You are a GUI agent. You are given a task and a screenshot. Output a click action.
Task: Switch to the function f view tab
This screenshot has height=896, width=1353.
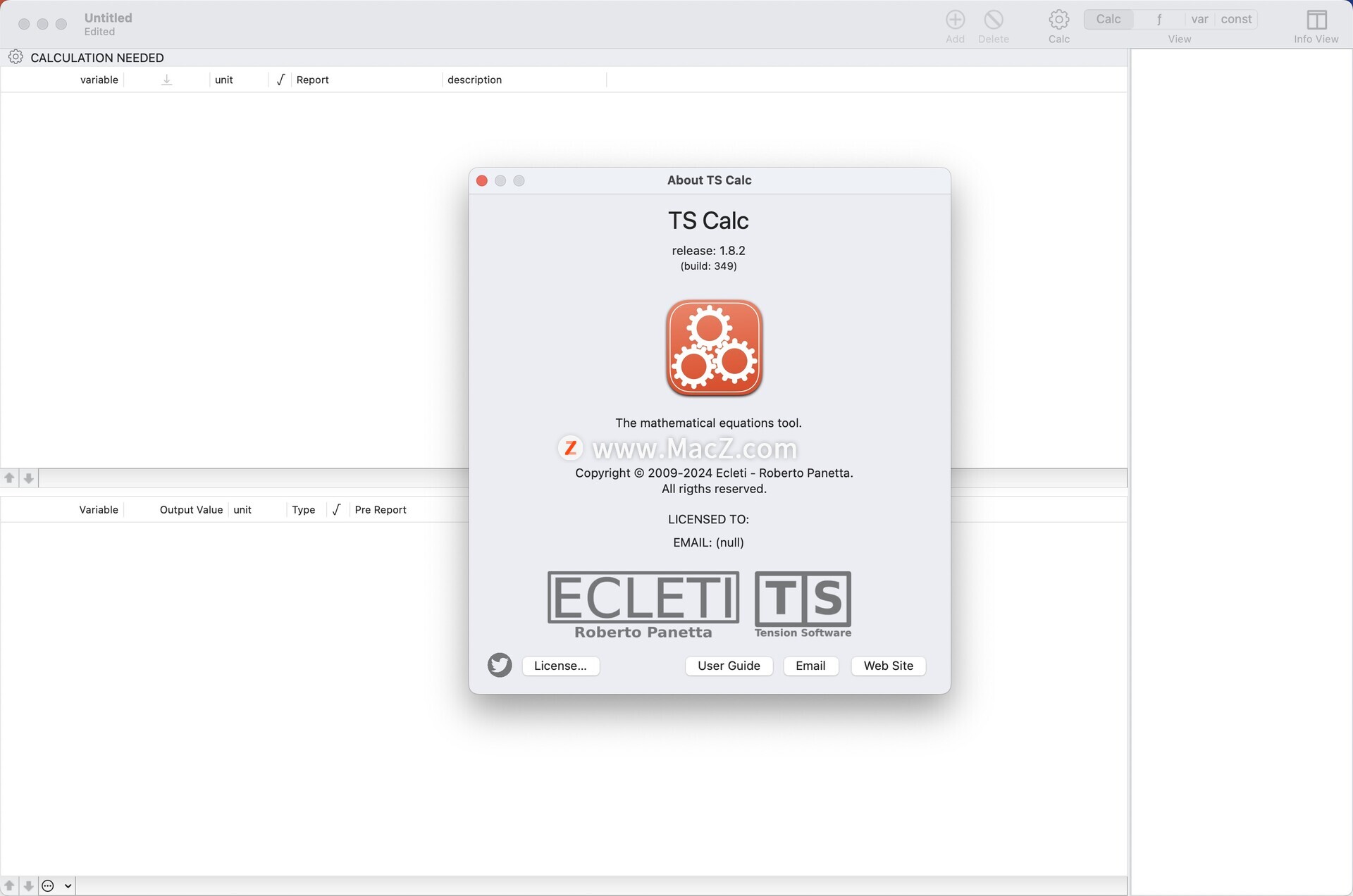[1159, 19]
